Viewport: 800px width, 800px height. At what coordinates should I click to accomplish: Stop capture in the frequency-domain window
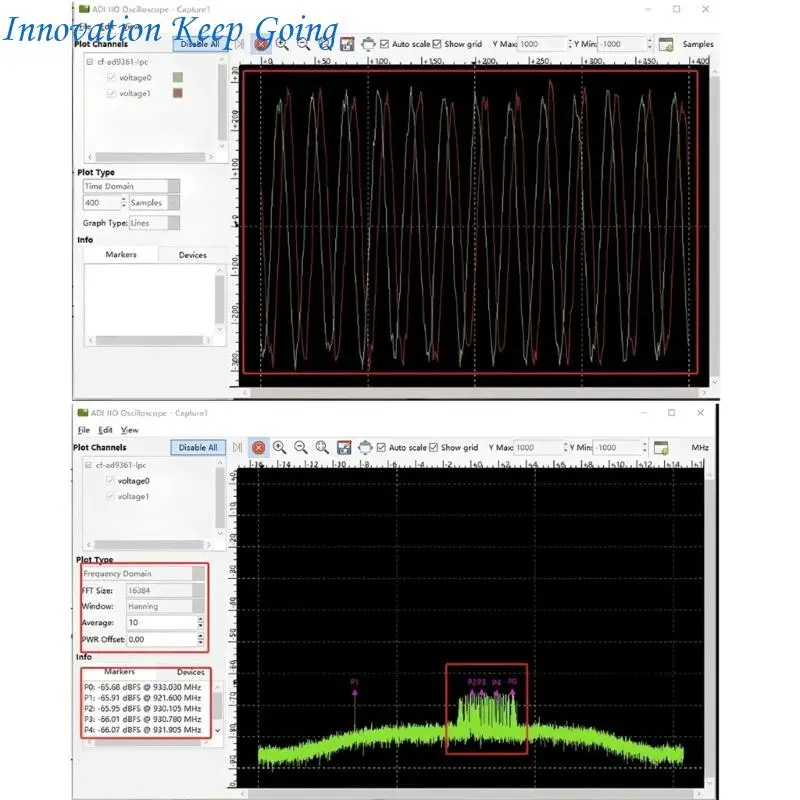[x=259, y=447]
